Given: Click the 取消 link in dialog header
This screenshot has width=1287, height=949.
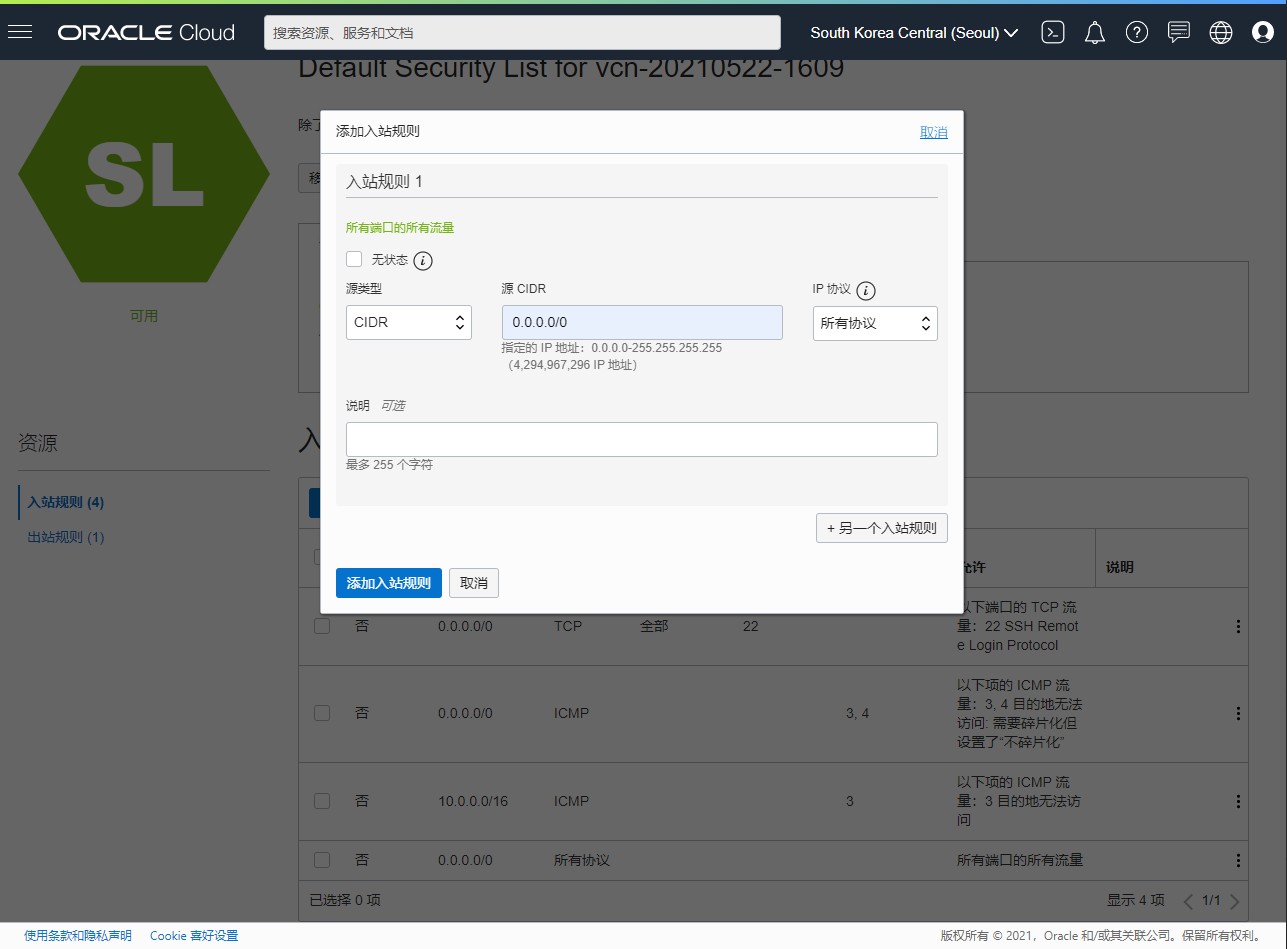Looking at the screenshot, I should (934, 132).
